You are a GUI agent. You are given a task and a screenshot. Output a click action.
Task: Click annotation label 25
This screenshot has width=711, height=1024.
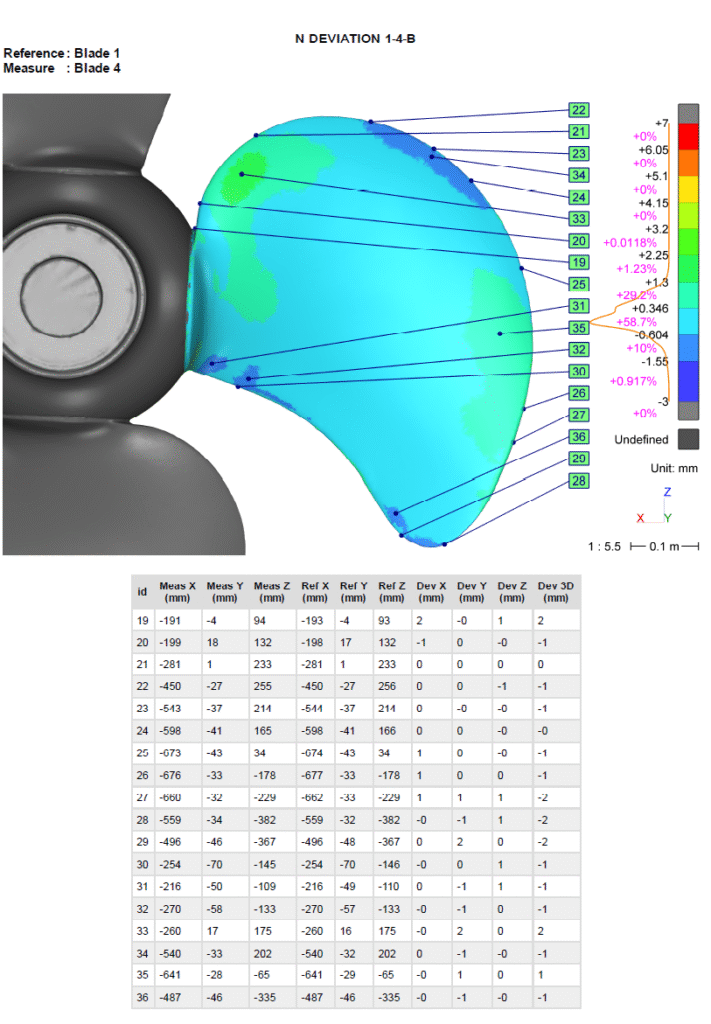(x=579, y=284)
